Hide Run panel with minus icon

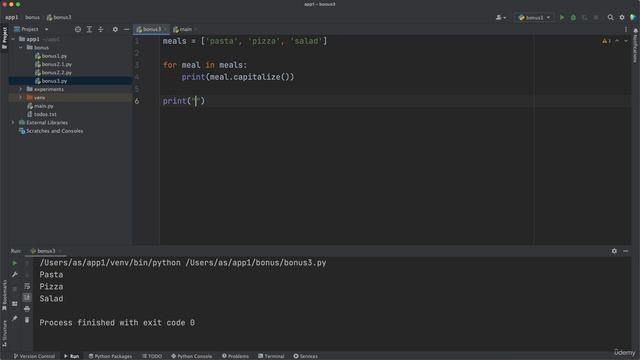click(x=626, y=251)
